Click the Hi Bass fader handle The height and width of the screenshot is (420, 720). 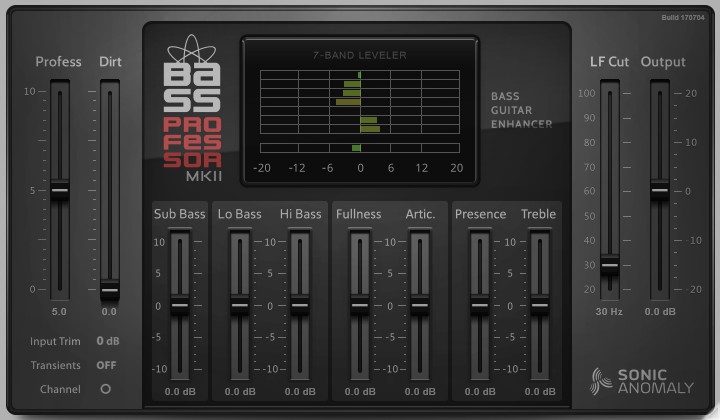300,306
